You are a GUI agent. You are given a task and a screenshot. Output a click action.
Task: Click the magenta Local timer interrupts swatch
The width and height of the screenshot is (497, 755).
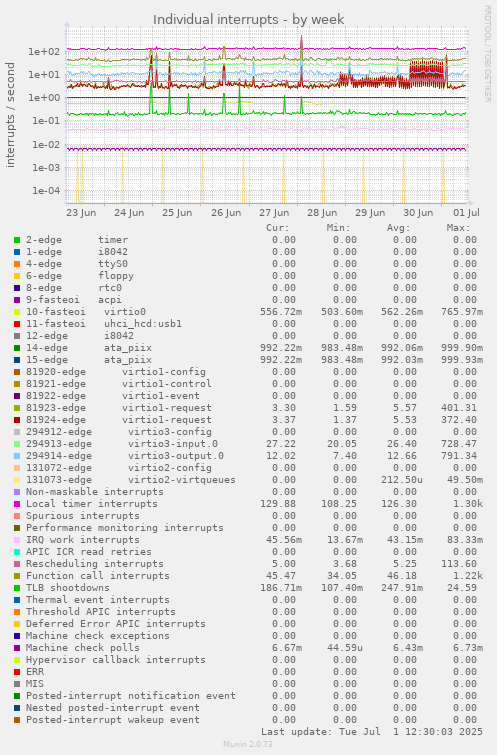[17, 504]
